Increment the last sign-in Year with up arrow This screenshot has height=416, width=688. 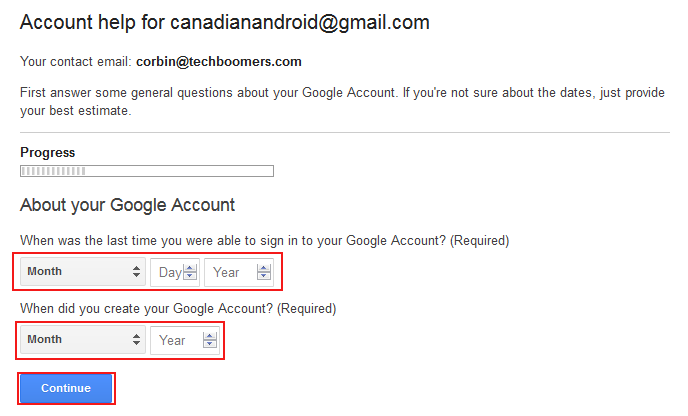pyautogui.click(x=264, y=269)
